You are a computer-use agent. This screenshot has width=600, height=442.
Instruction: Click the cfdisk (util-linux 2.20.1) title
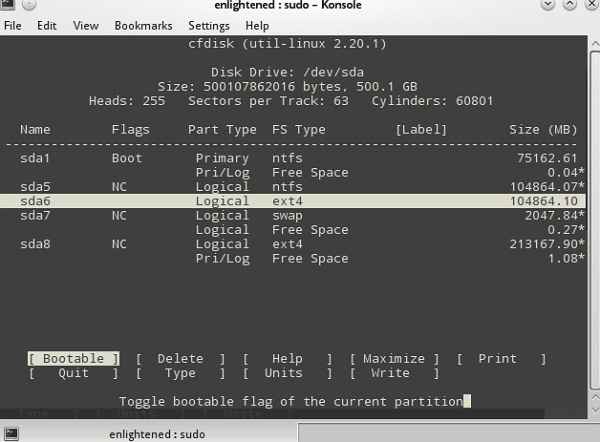coord(287,44)
